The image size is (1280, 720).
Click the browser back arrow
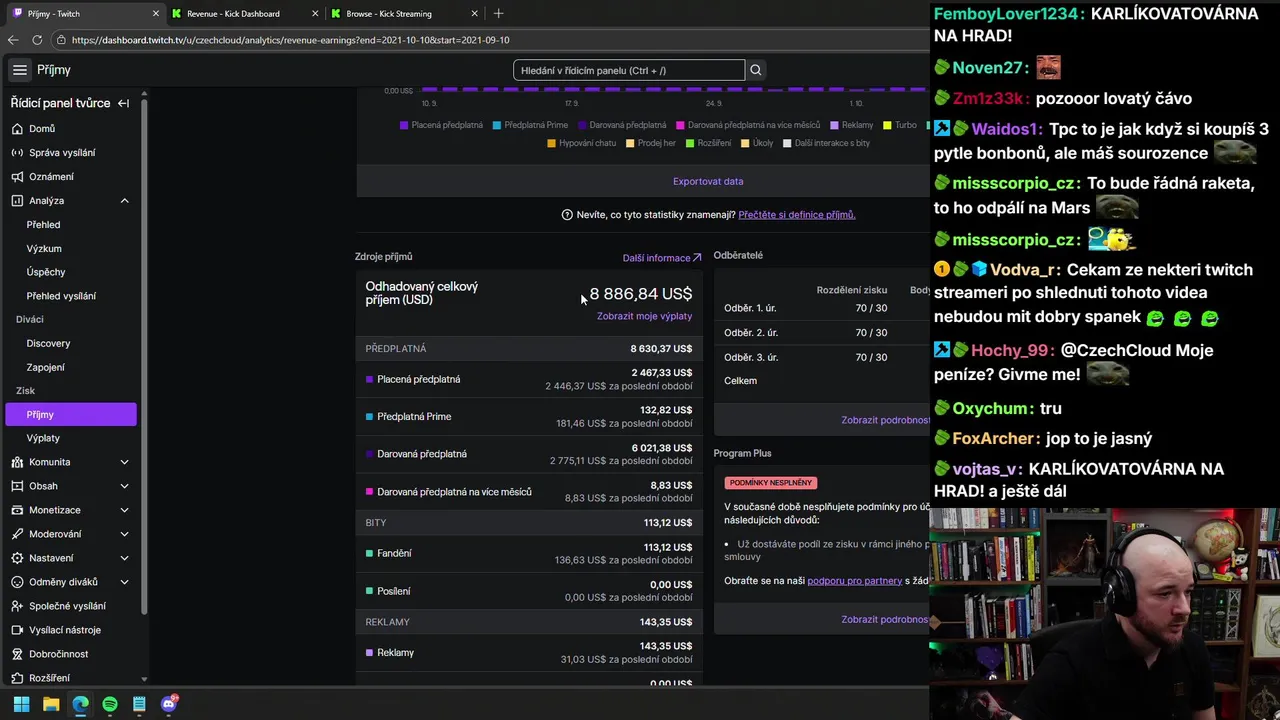click(13, 40)
